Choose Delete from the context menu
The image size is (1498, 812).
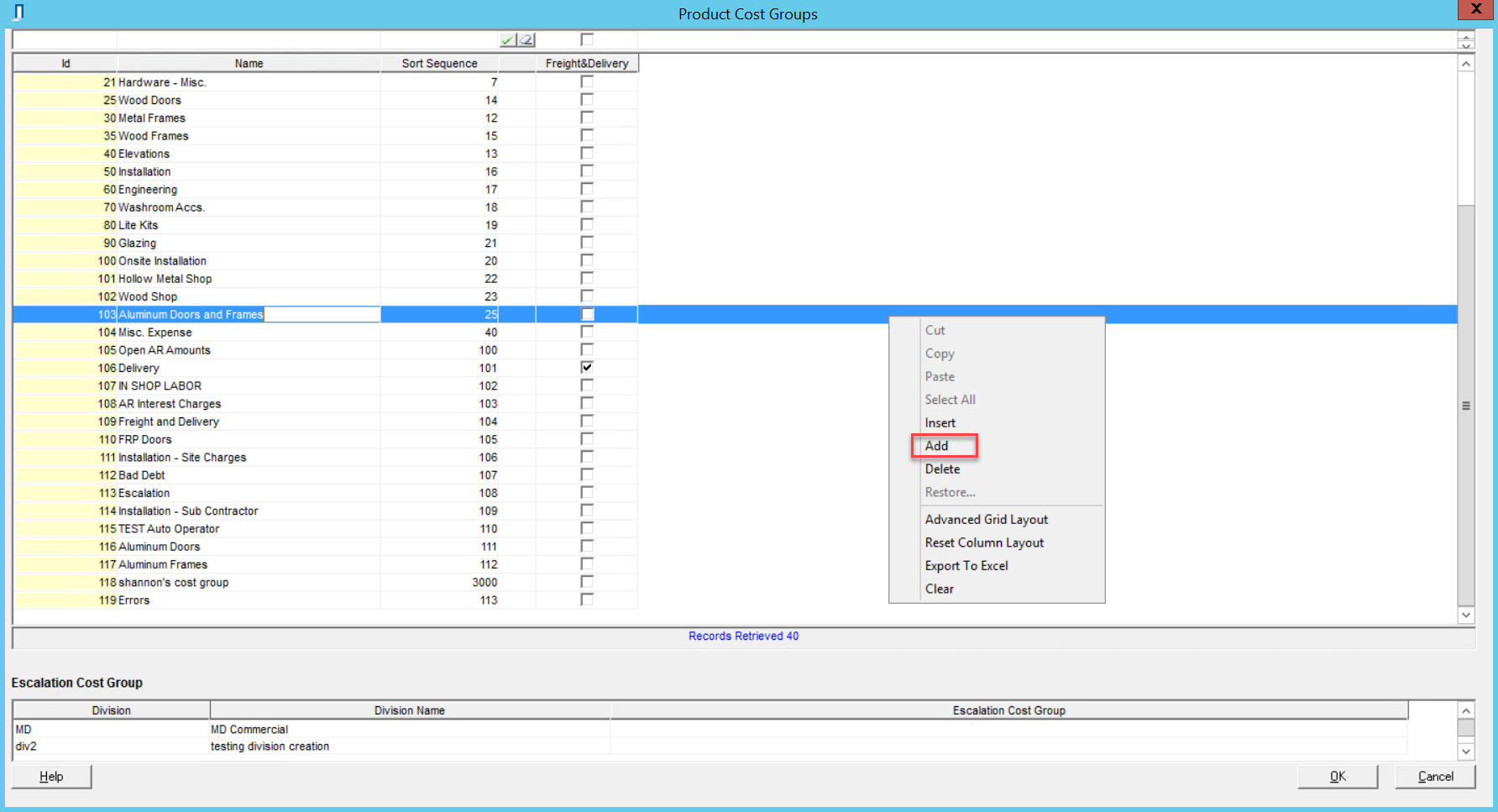point(942,469)
